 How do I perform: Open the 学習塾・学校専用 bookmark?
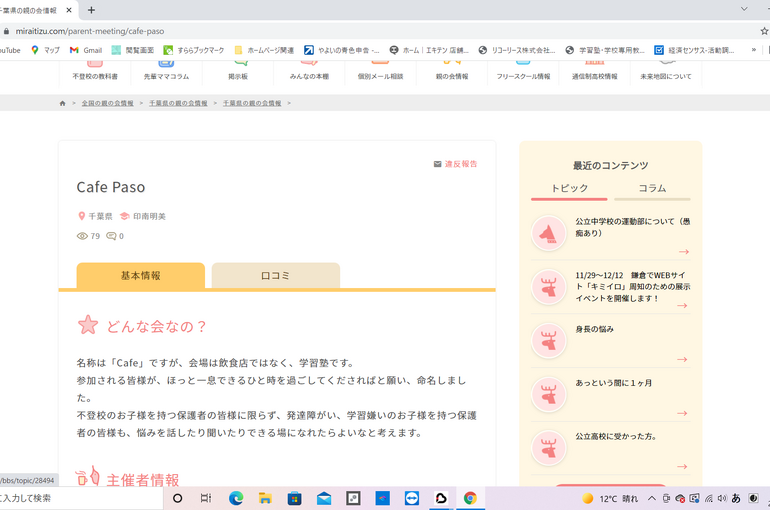(x=605, y=50)
